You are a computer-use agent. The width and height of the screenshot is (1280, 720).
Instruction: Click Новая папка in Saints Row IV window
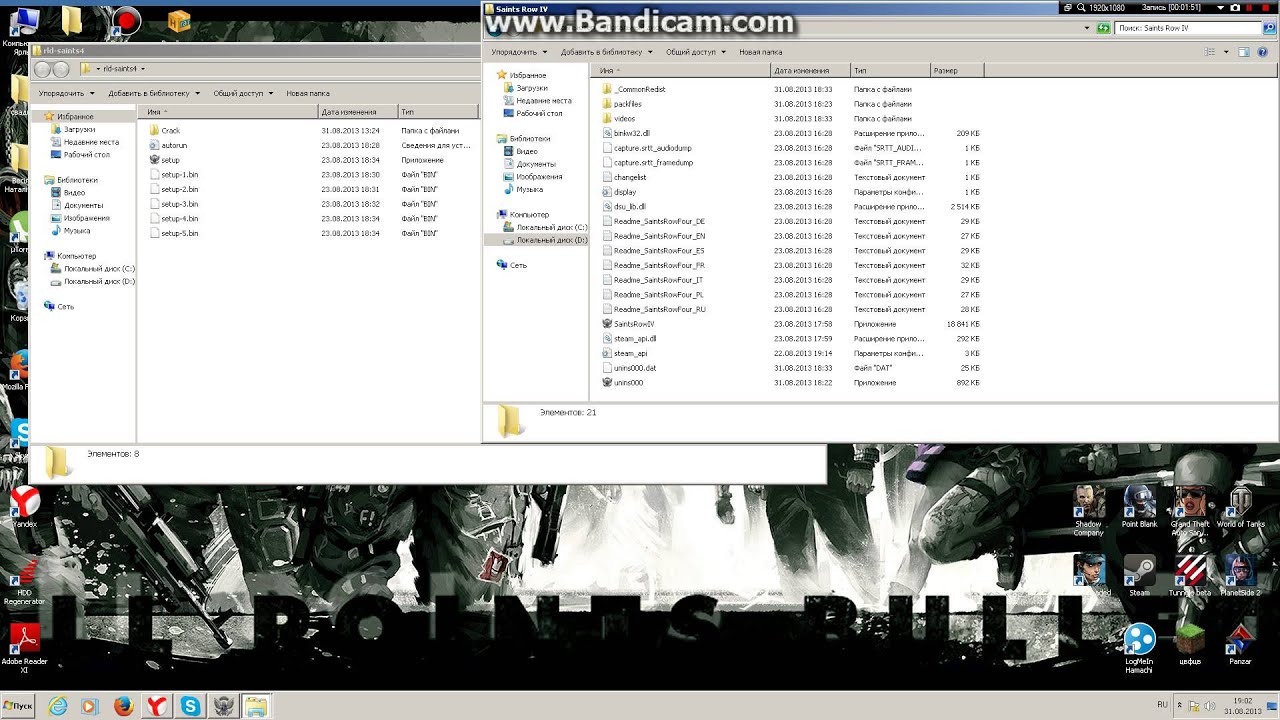coord(761,52)
